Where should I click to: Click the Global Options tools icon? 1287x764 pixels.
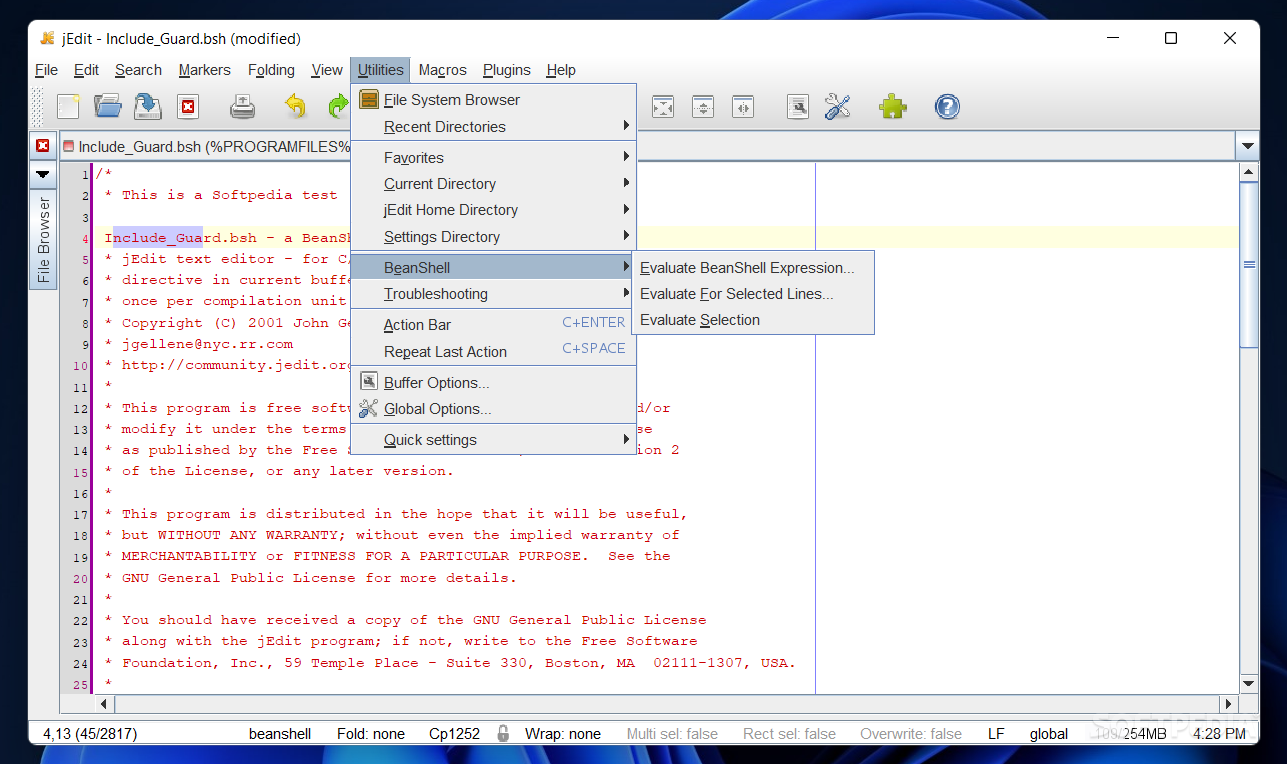838,107
